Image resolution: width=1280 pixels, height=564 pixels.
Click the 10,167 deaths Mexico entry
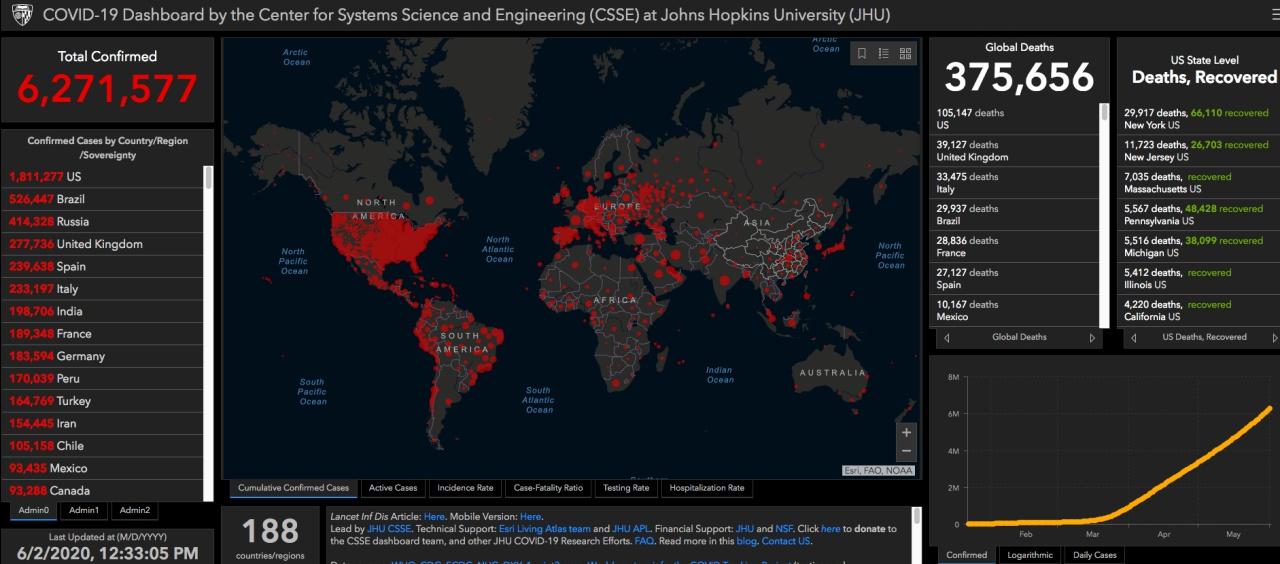(1014, 311)
